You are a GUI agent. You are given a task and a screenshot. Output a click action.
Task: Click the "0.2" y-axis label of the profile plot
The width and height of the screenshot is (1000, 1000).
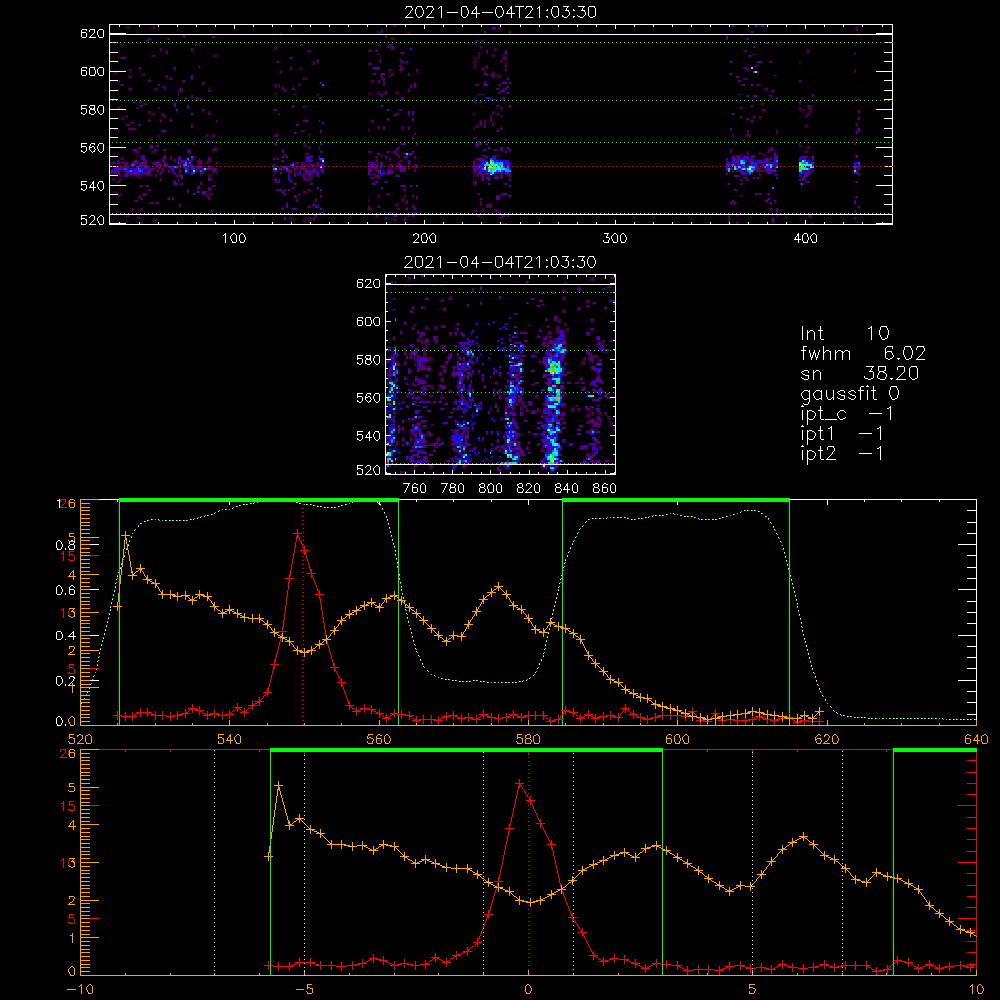[x=65, y=681]
